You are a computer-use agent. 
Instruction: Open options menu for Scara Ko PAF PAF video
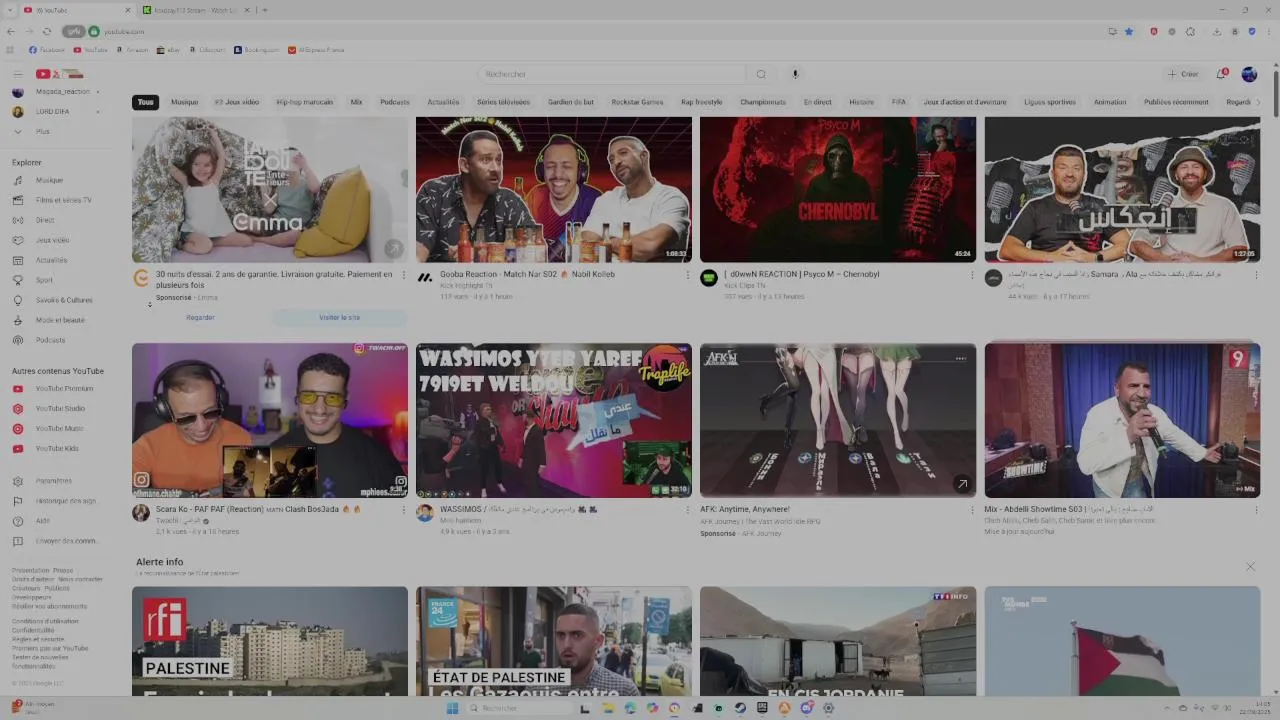[403, 509]
